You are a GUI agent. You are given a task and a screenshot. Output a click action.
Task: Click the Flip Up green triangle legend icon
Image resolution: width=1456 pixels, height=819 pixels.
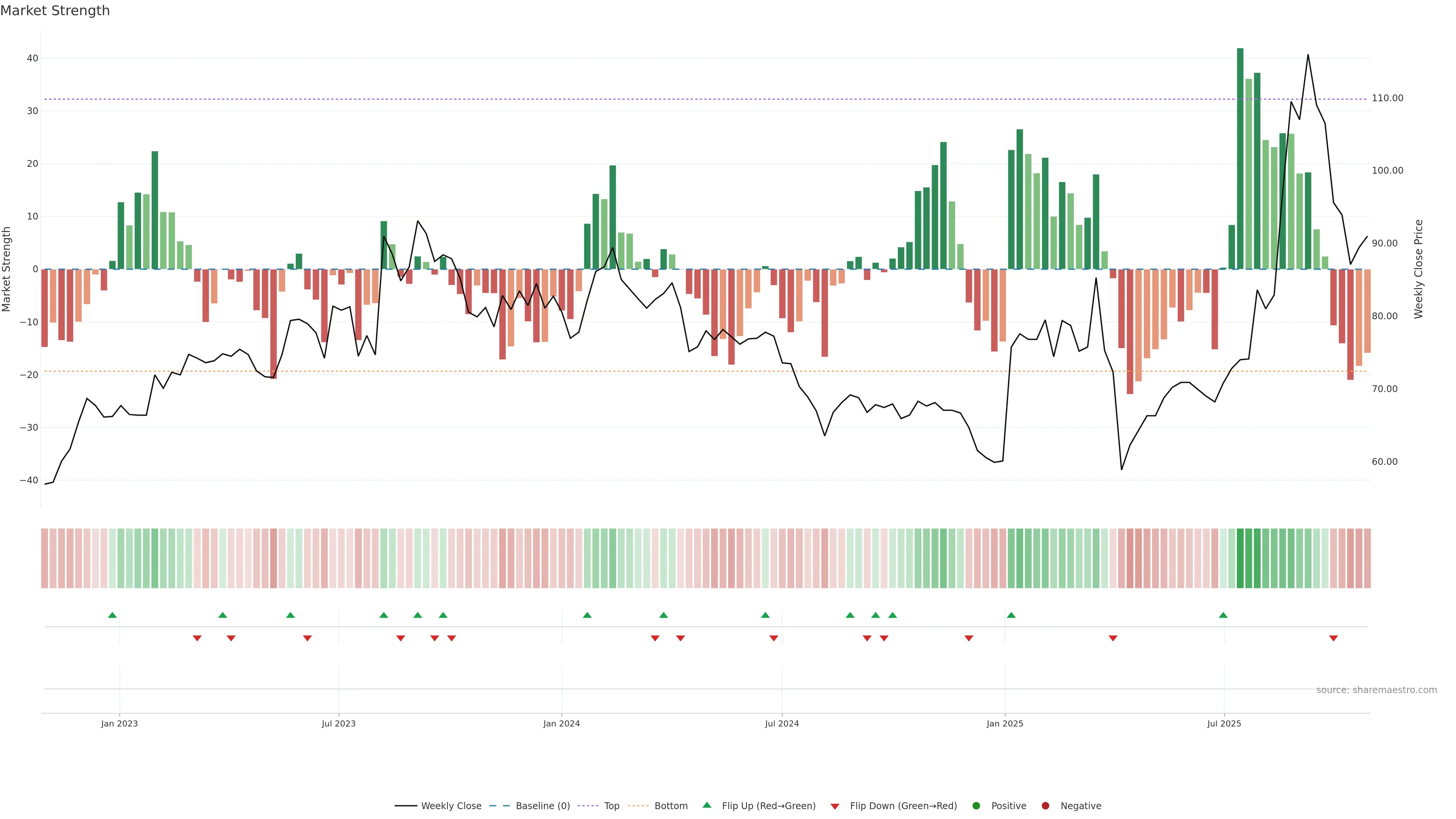click(706, 805)
